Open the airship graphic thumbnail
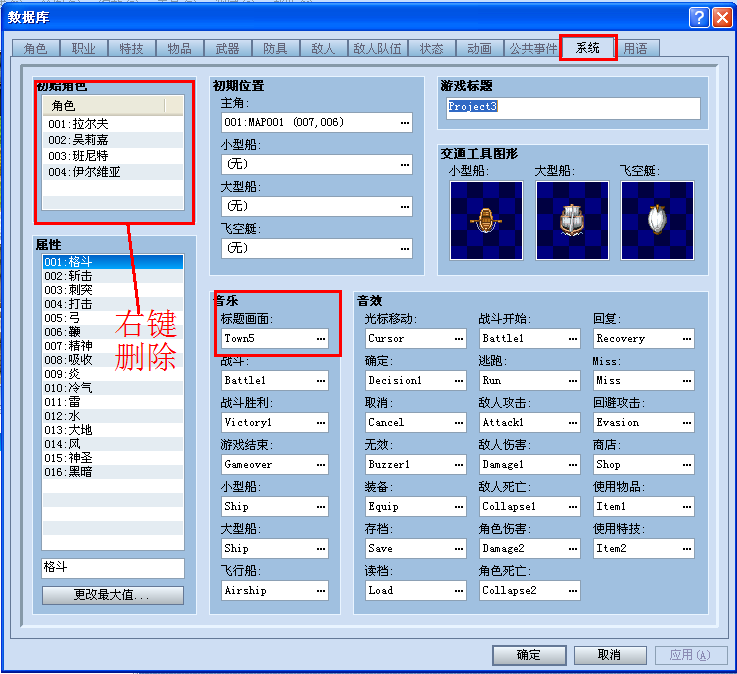This screenshot has height=674, width=737. click(x=657, y=220)
